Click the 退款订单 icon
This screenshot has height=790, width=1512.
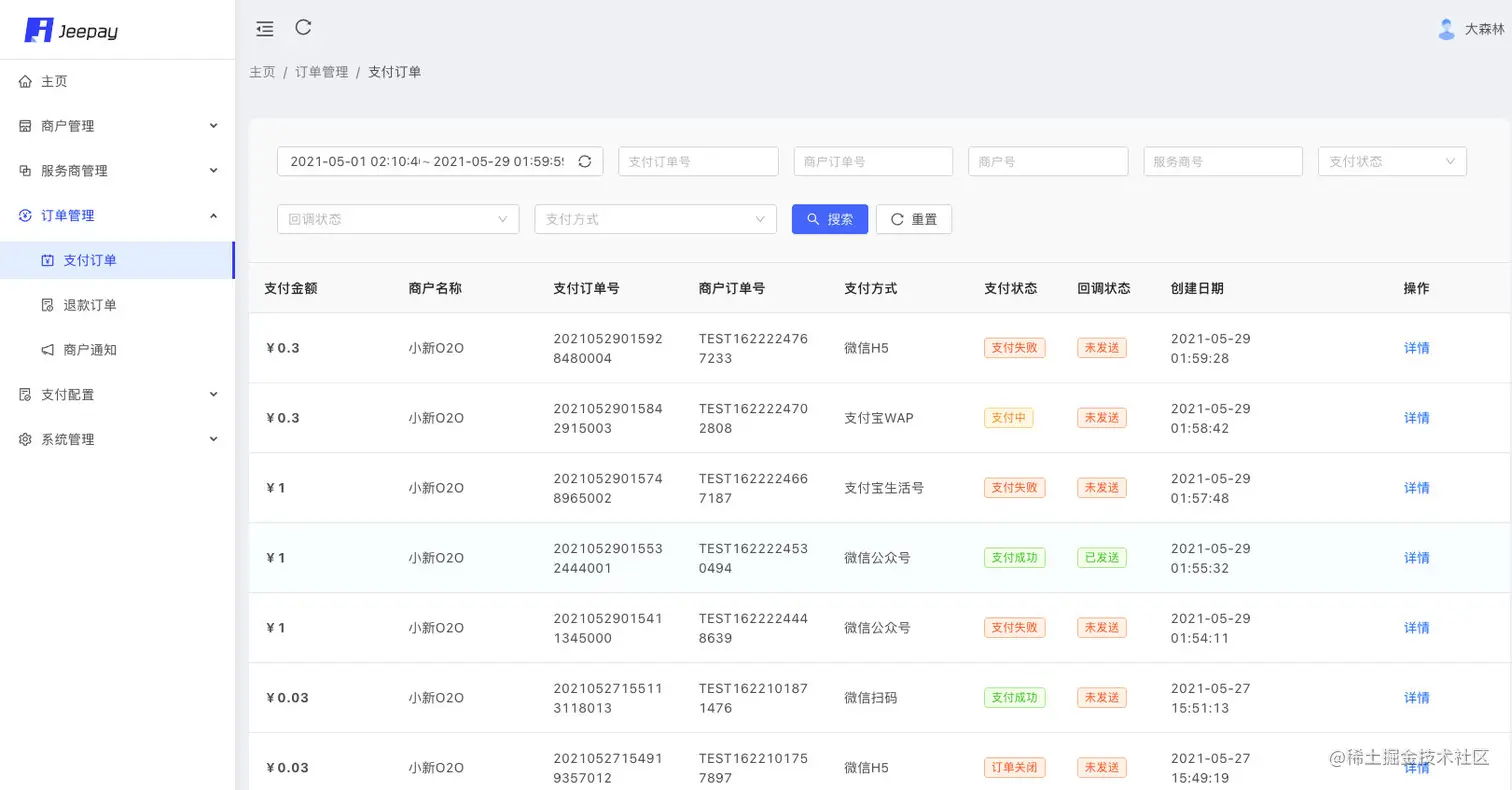coord(47,305)
